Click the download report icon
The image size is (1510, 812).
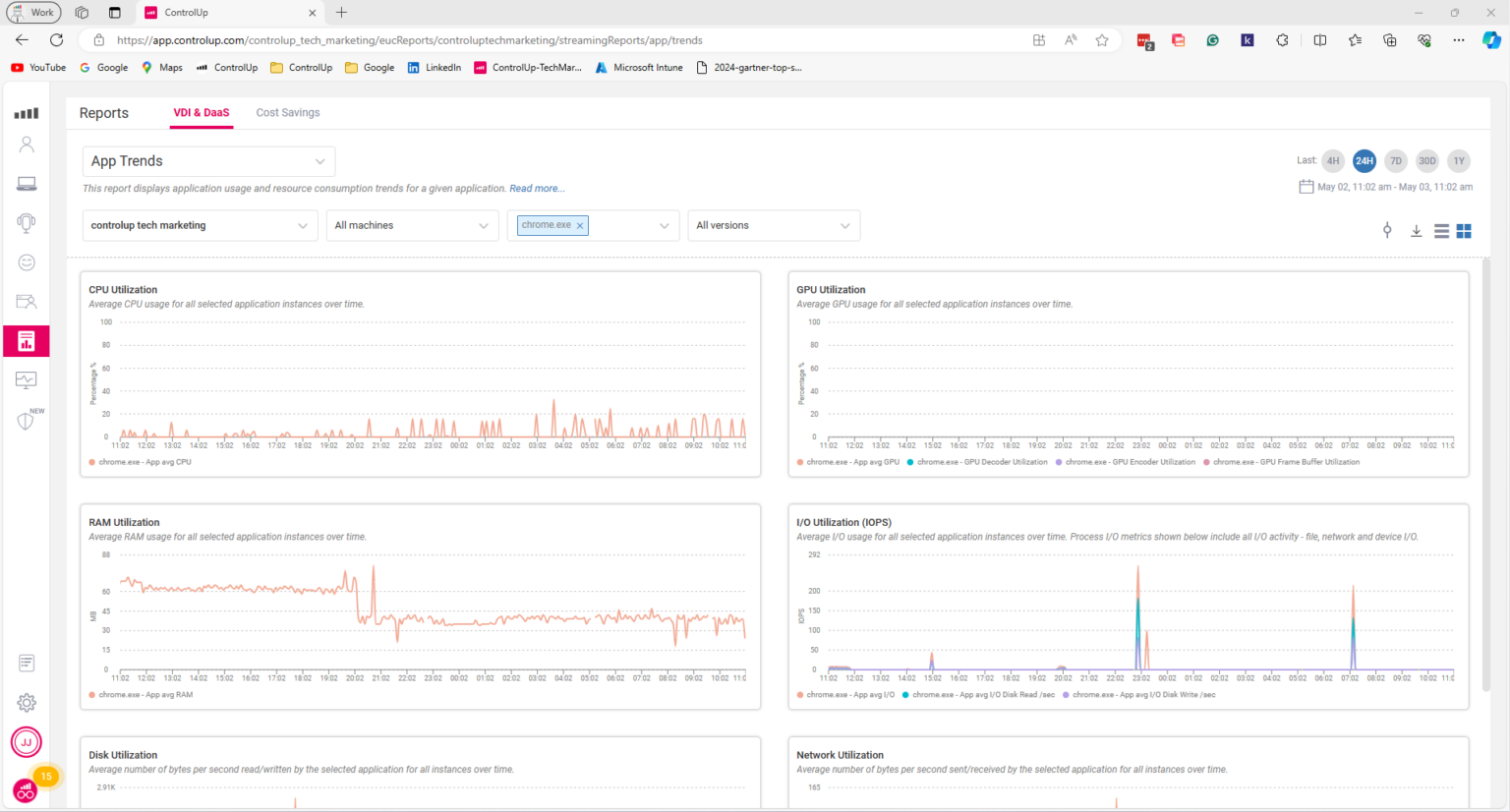1416,230
